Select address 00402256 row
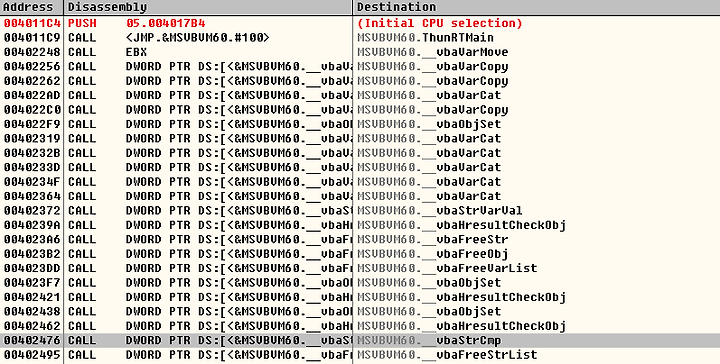 32,67
